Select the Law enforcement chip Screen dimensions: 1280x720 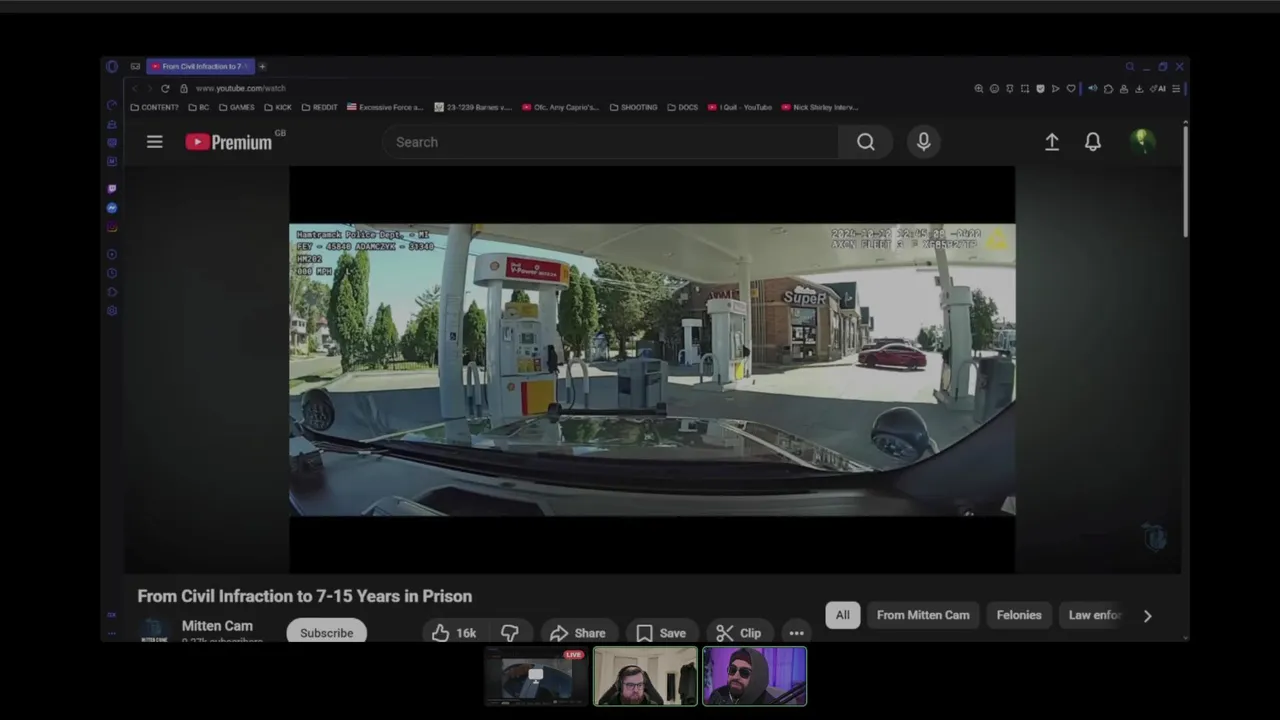pos(1094,615)
